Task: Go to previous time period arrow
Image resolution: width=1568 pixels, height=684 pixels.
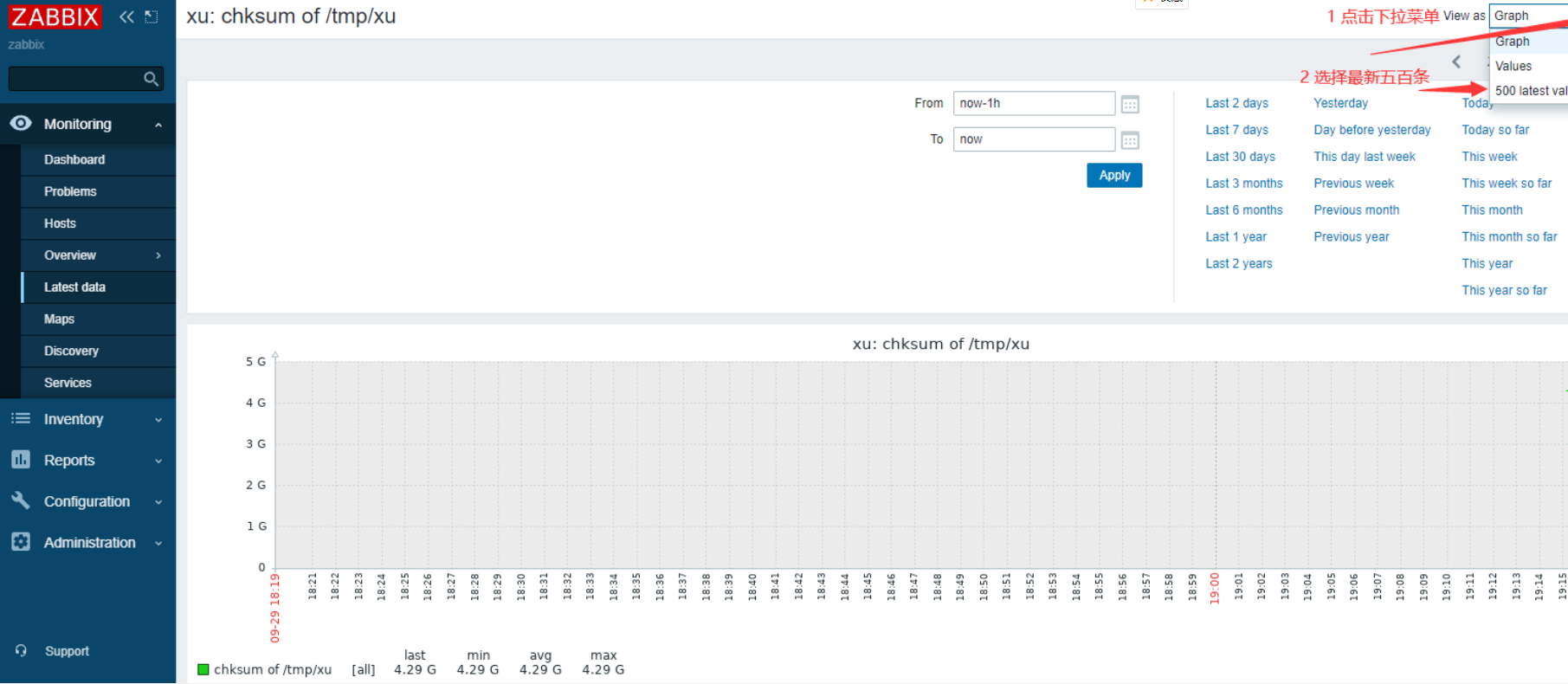Action: click(1456, 61)
